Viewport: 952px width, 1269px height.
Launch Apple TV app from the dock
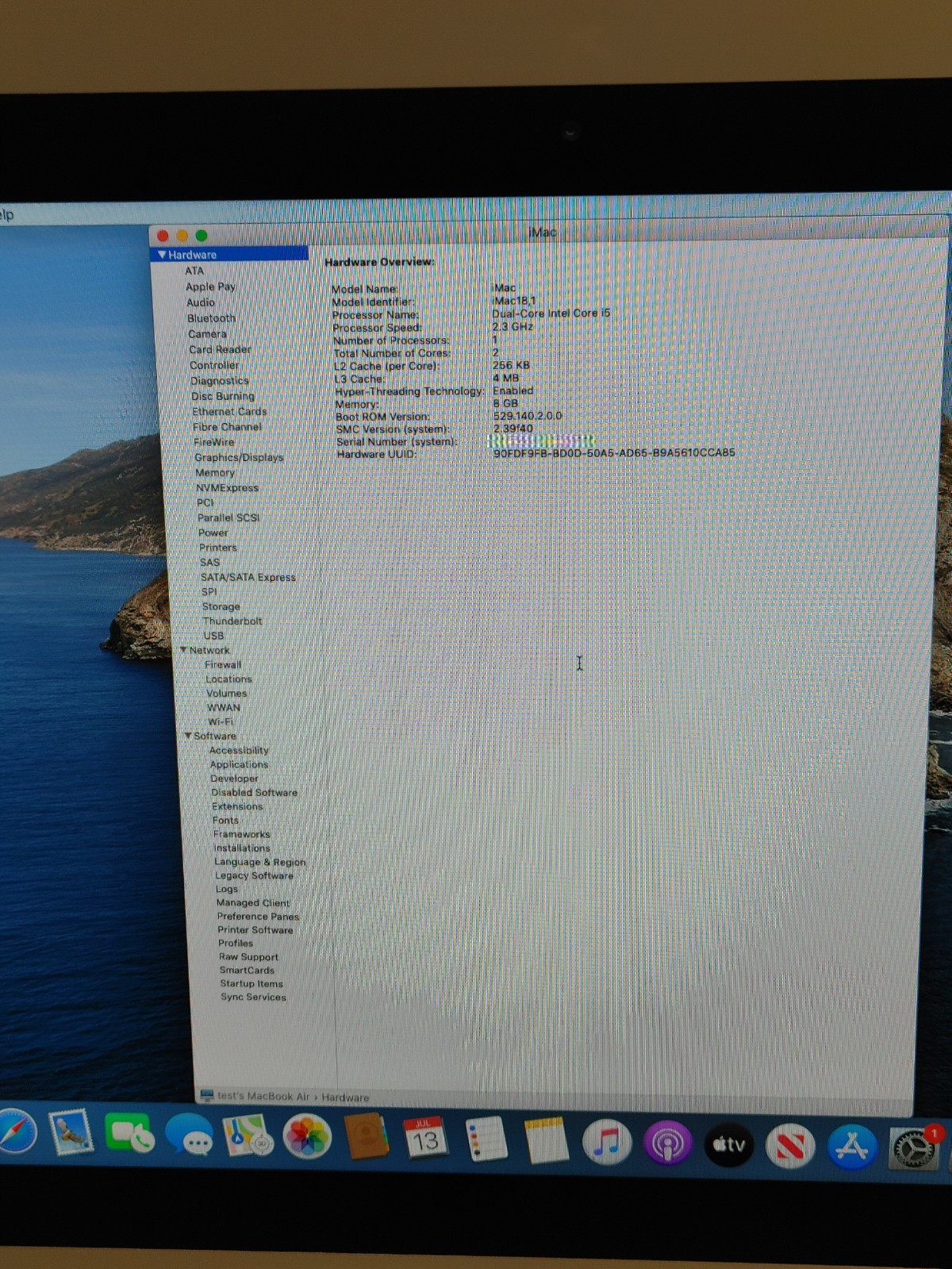click(729, 1144)
